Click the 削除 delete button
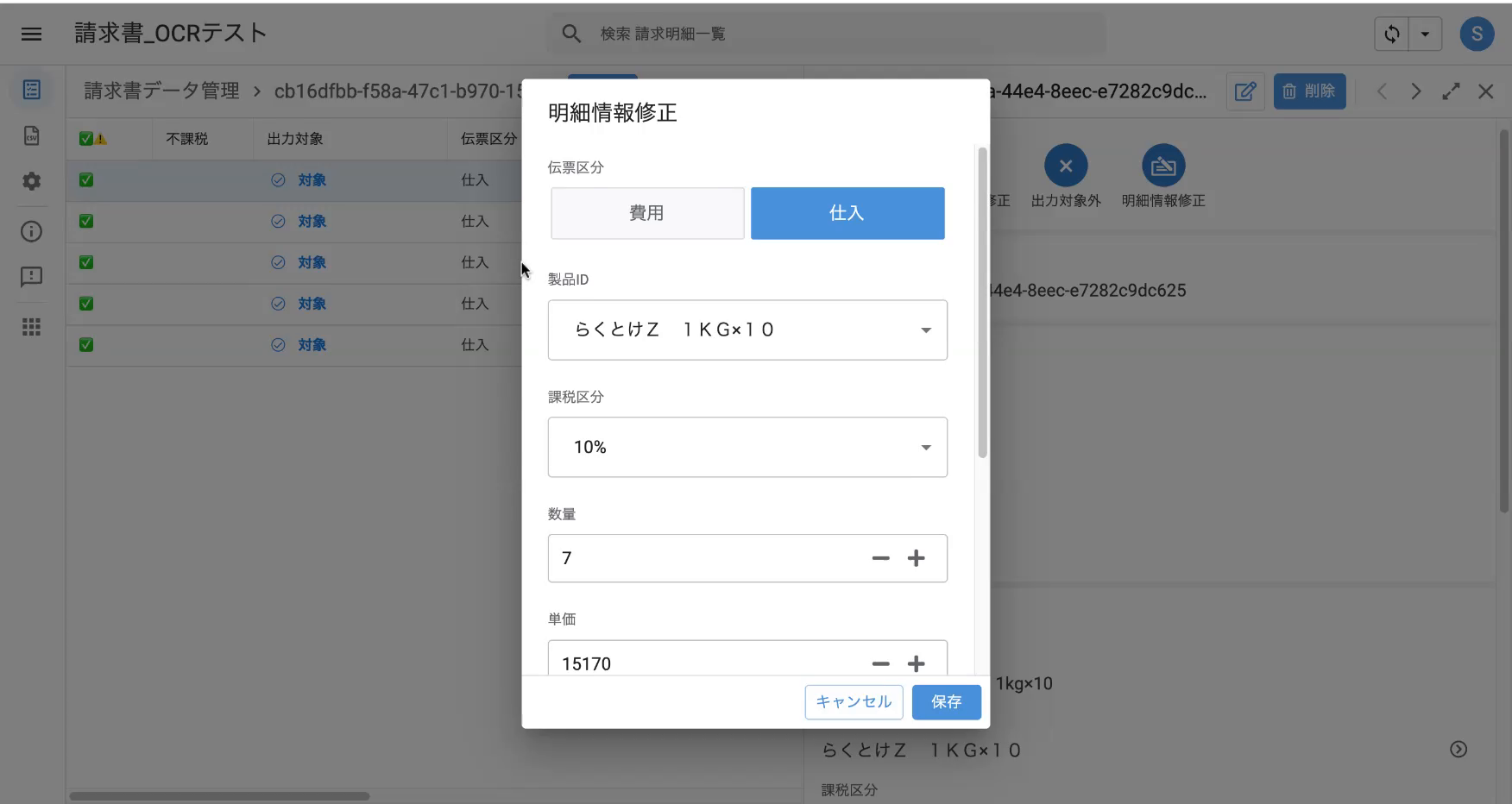The image size is (1512, 804). coord(1309,91)
